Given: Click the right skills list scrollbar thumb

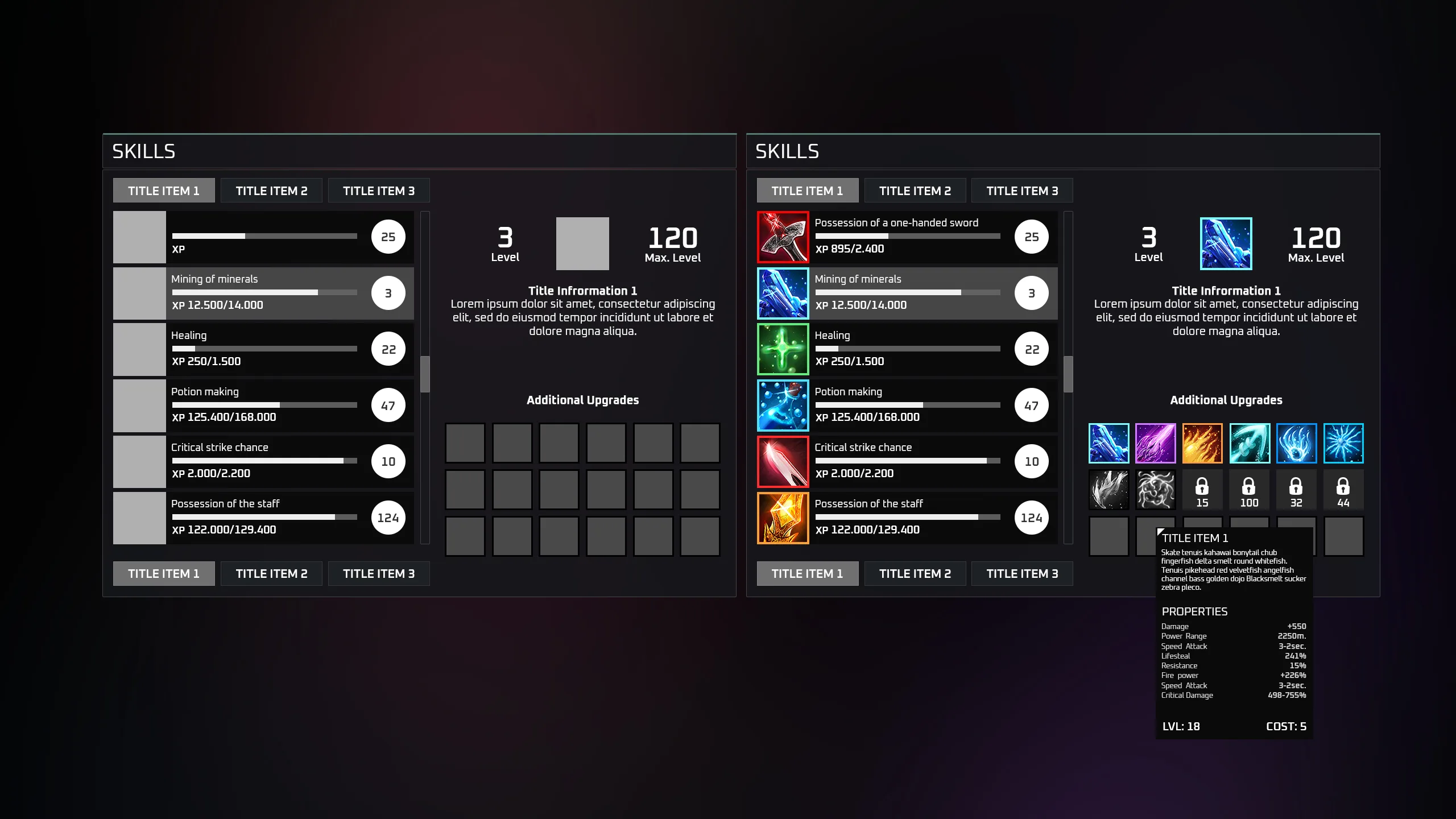Looking at the screenshot, I should click(x=1068, y=374).
